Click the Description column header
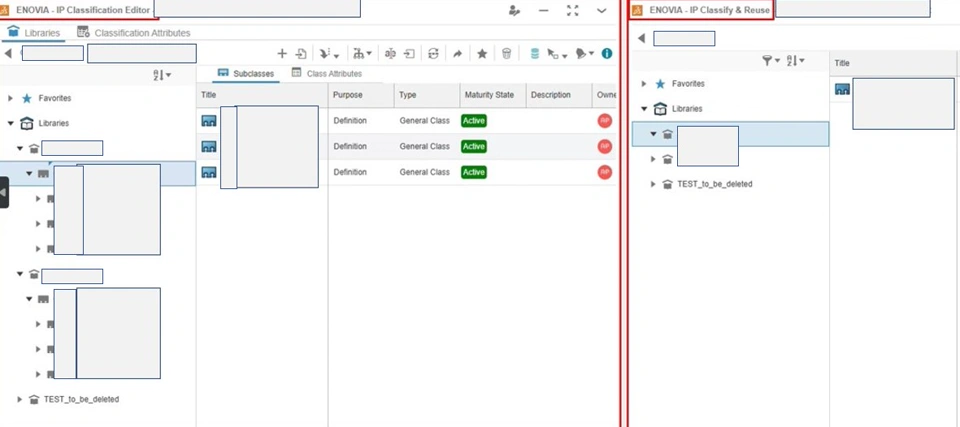The image size is (960, 427). click(x=559, y=95)
